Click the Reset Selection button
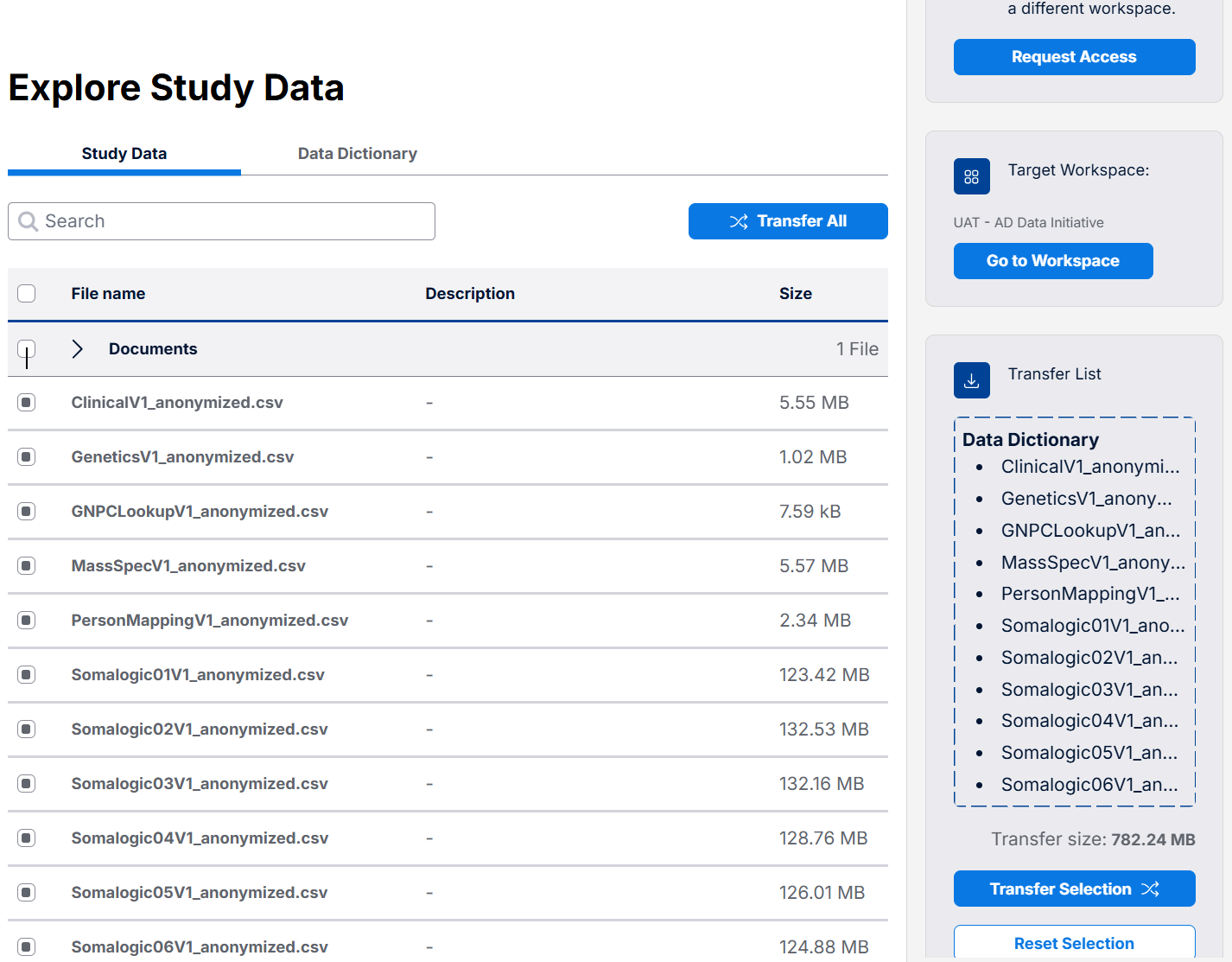Screen dimensions: 1232x962 point(1073,943)
